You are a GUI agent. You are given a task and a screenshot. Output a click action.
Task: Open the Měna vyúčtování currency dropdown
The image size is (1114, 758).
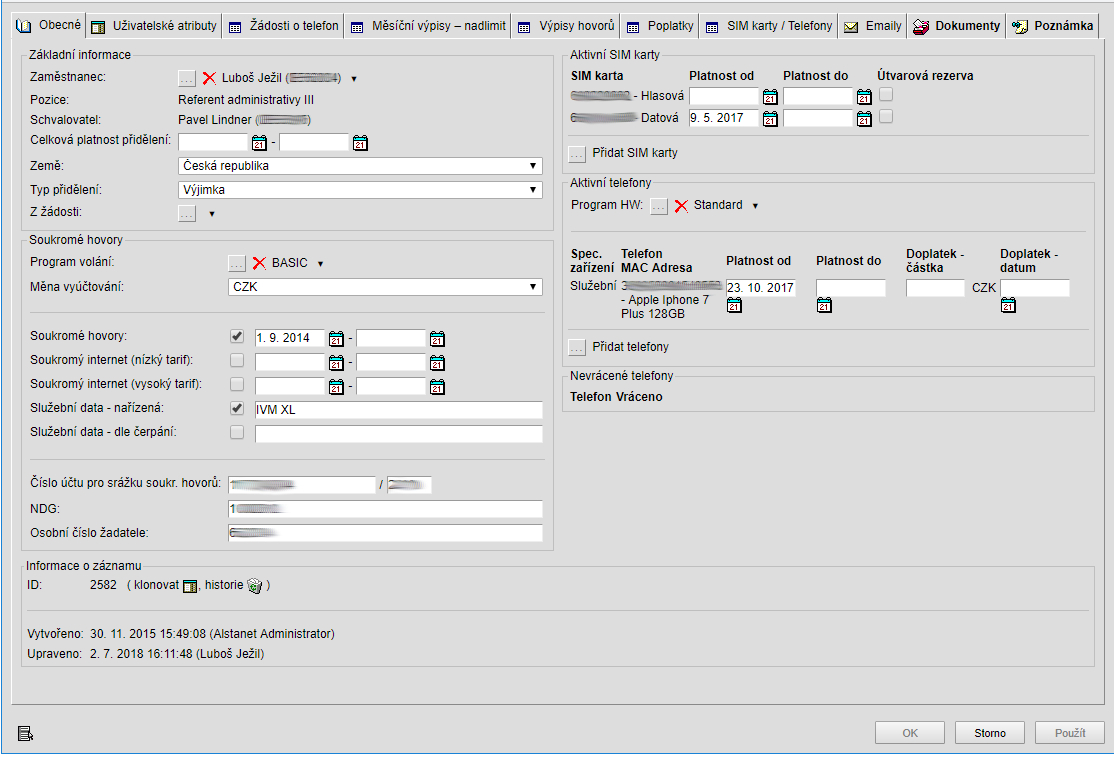(x=385, y=288)
